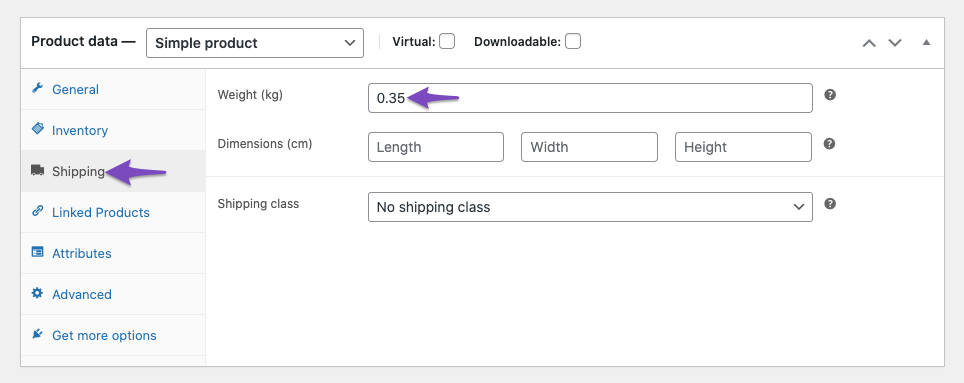Click into the Length dimension field

click(x=436, y=147)
